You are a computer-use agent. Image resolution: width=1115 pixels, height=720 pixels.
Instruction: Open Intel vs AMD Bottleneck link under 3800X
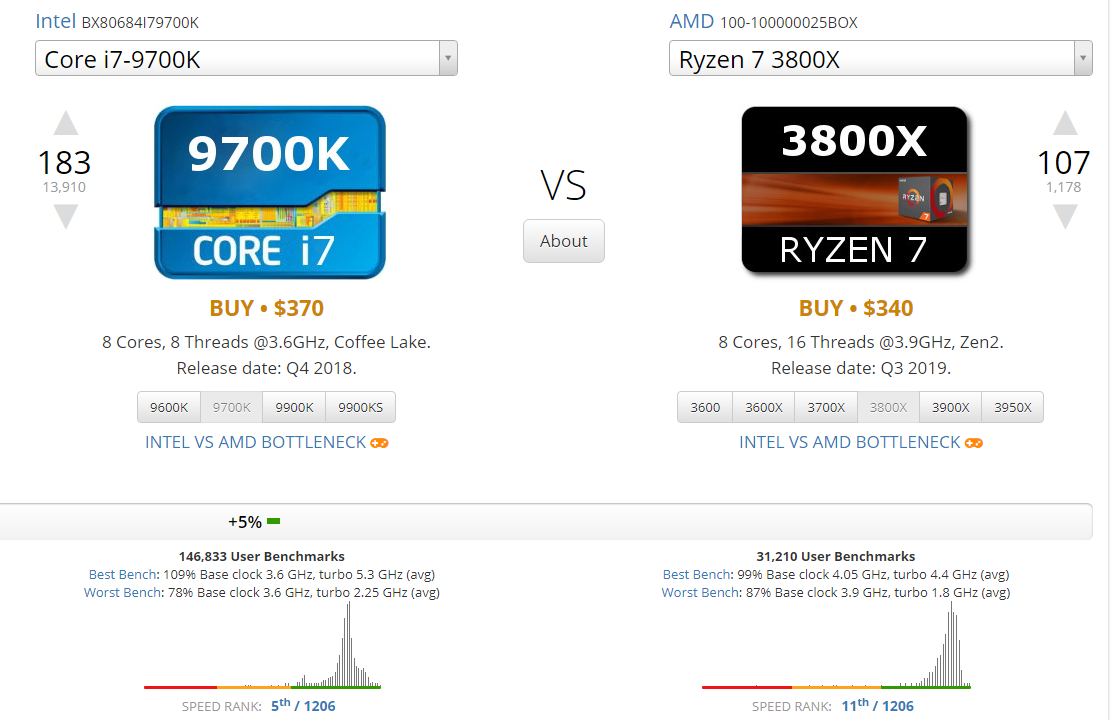(850, 442)
